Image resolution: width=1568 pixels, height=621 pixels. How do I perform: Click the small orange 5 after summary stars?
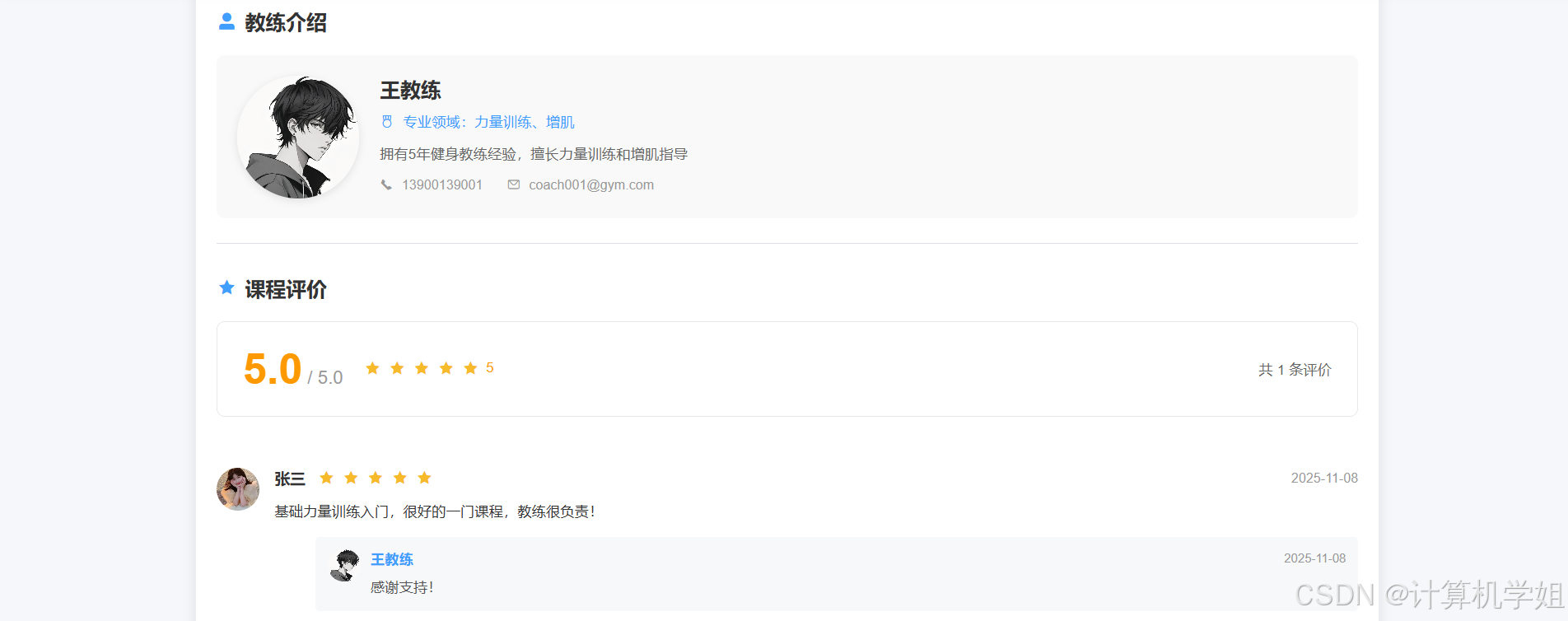point(490,367)
